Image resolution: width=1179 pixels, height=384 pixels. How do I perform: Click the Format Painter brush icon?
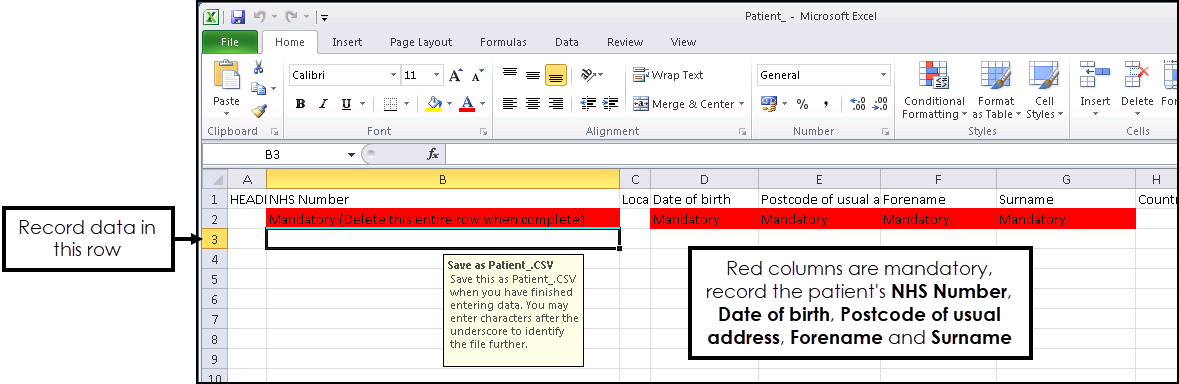259,110
